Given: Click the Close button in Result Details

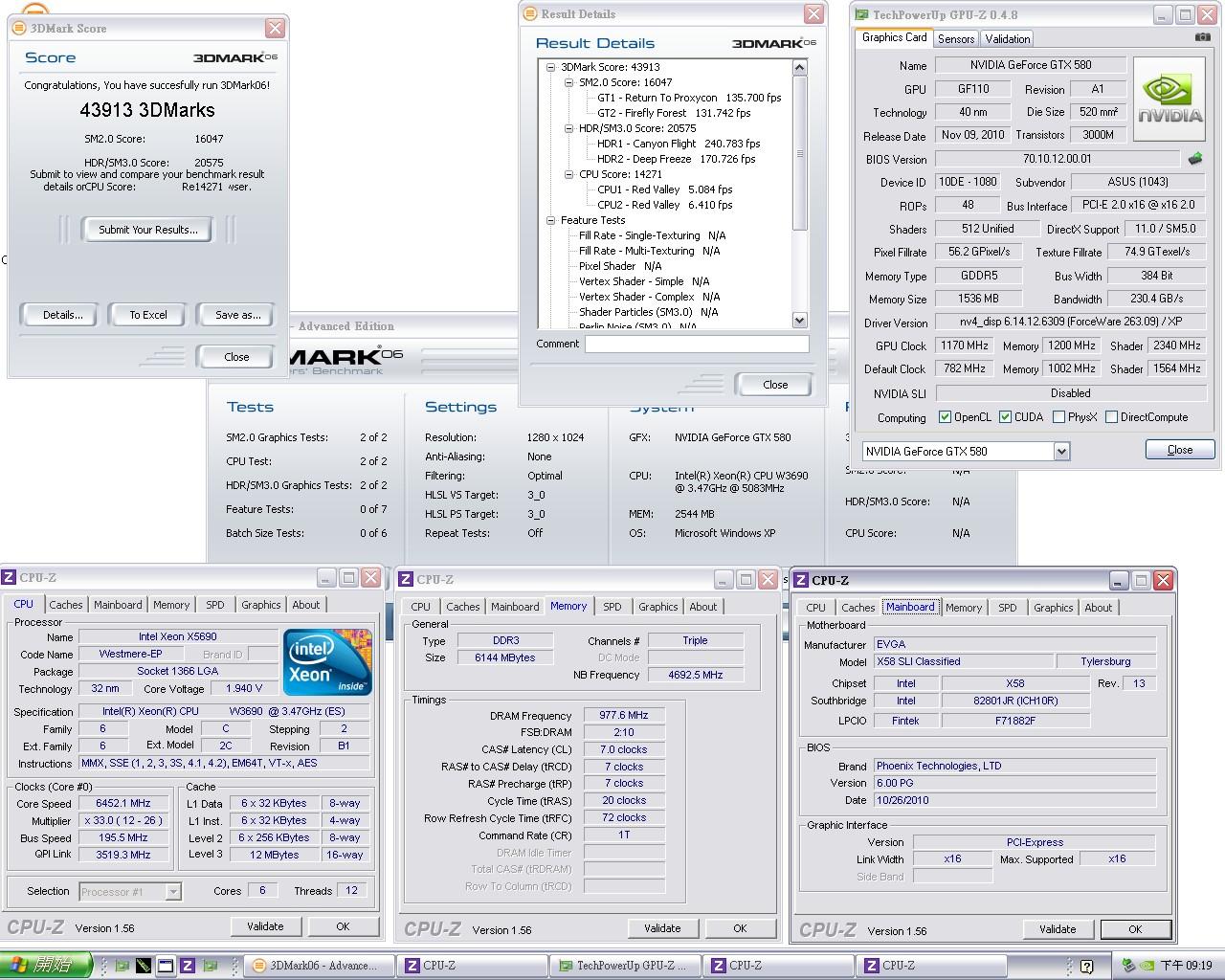Looking at the screenshot, I should (775, 385).
